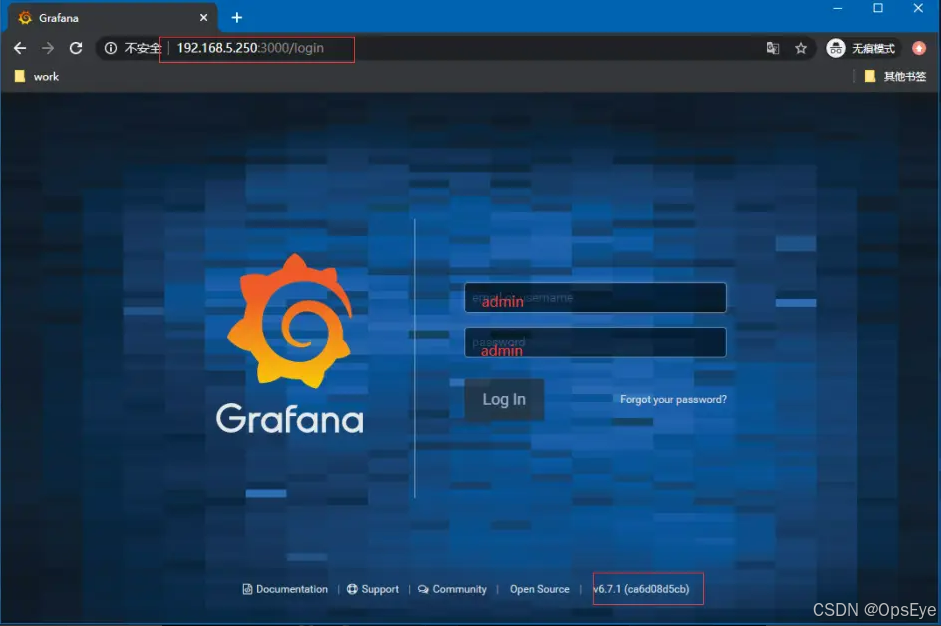941x626 pixels.
Task: Click the address bar URL
Action: (x=250, y=48)
